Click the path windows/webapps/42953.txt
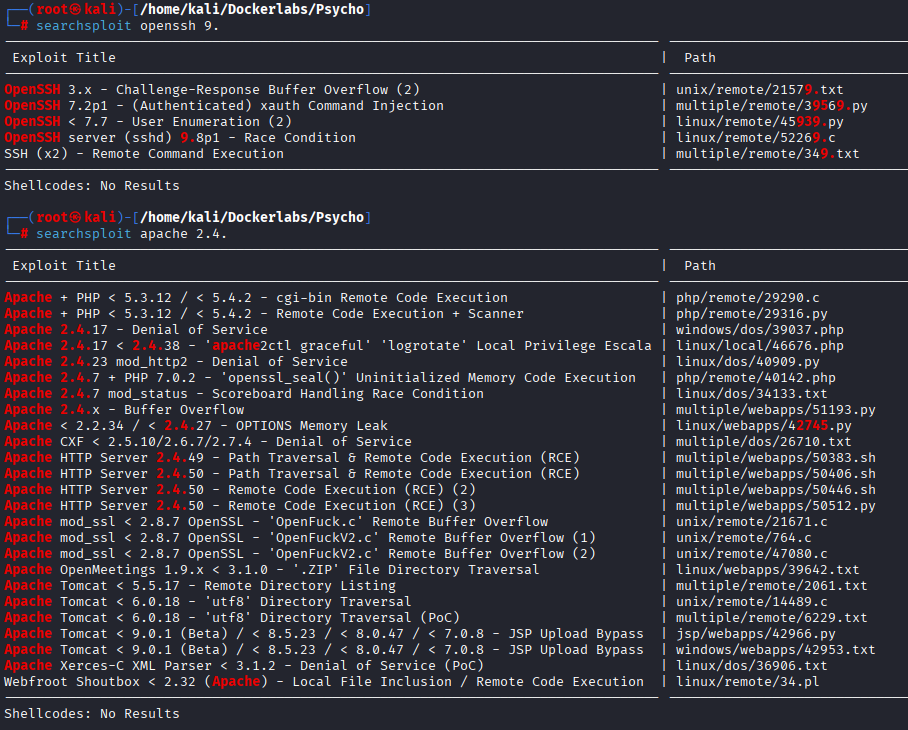Viewport: 908px width, 730px height. click(x=775, y=650)
